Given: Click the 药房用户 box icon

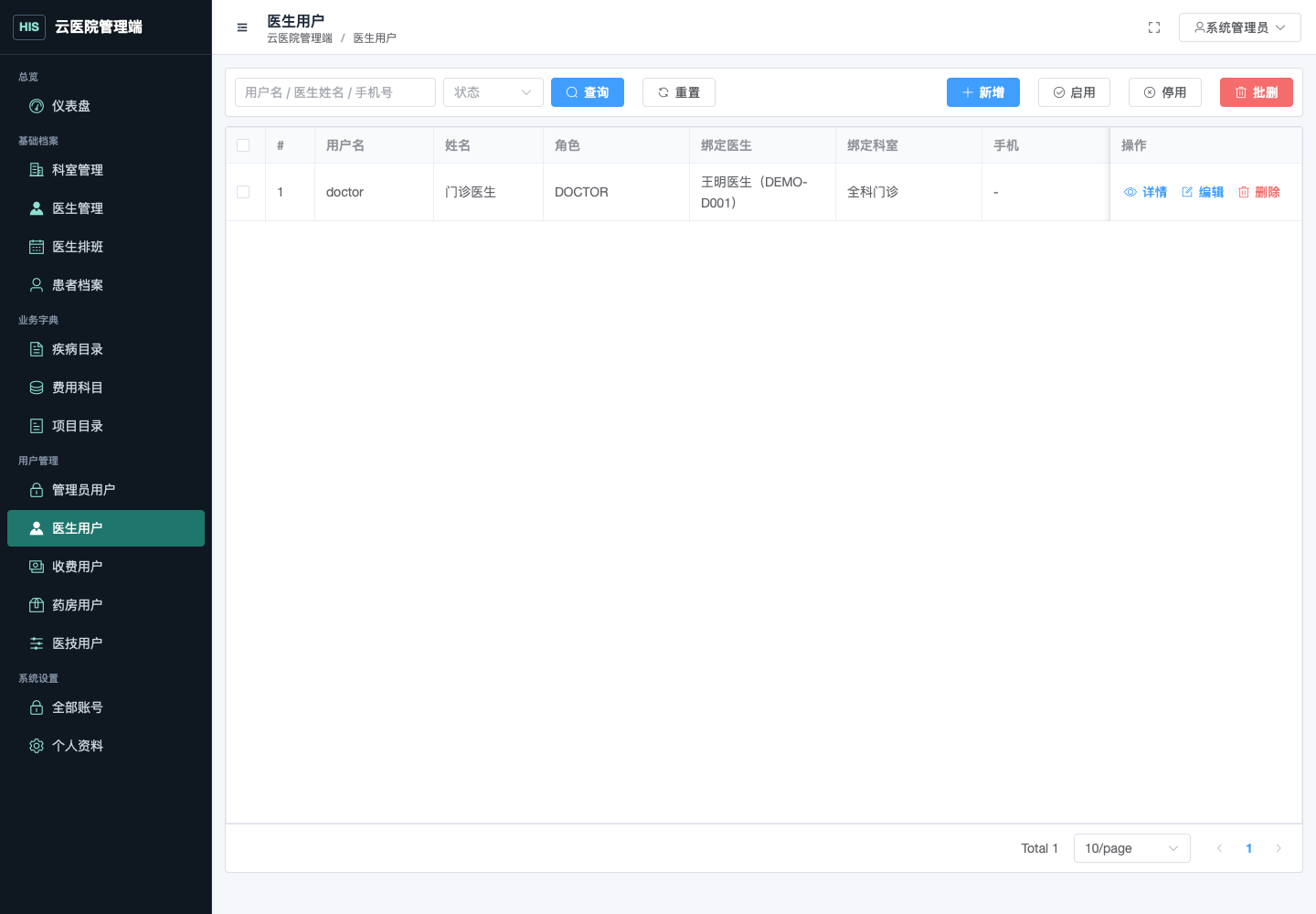Looking at the screenshot, I should click(x=37, y=605).
